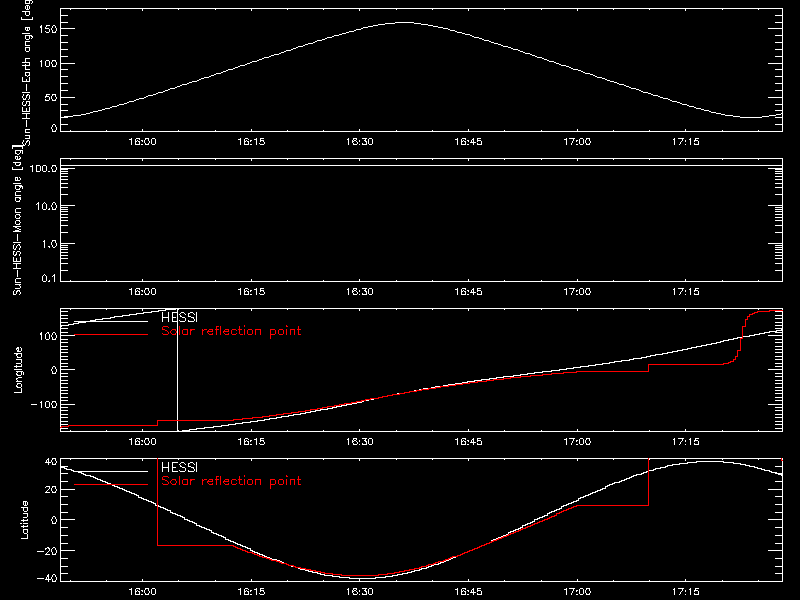Click red legend line sample in Longitude plot

[111, 335]
